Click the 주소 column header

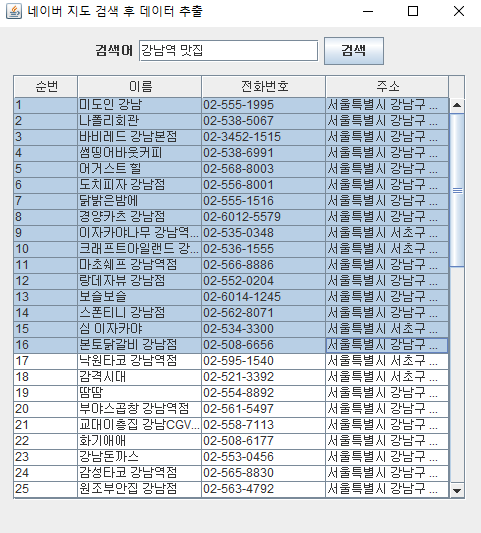[387, 87]
